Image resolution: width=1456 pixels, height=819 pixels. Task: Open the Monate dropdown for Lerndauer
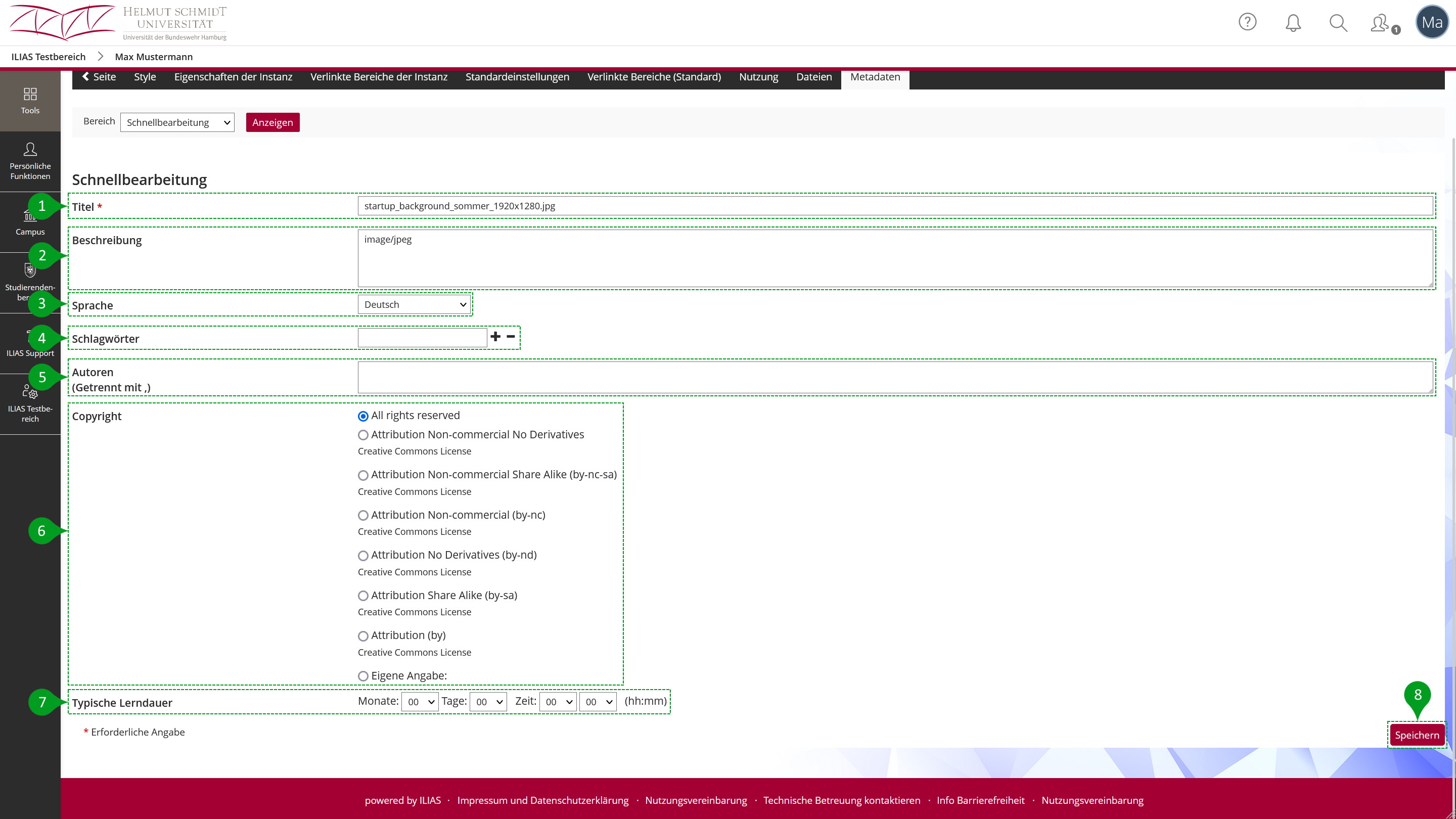tap(420, 701)
